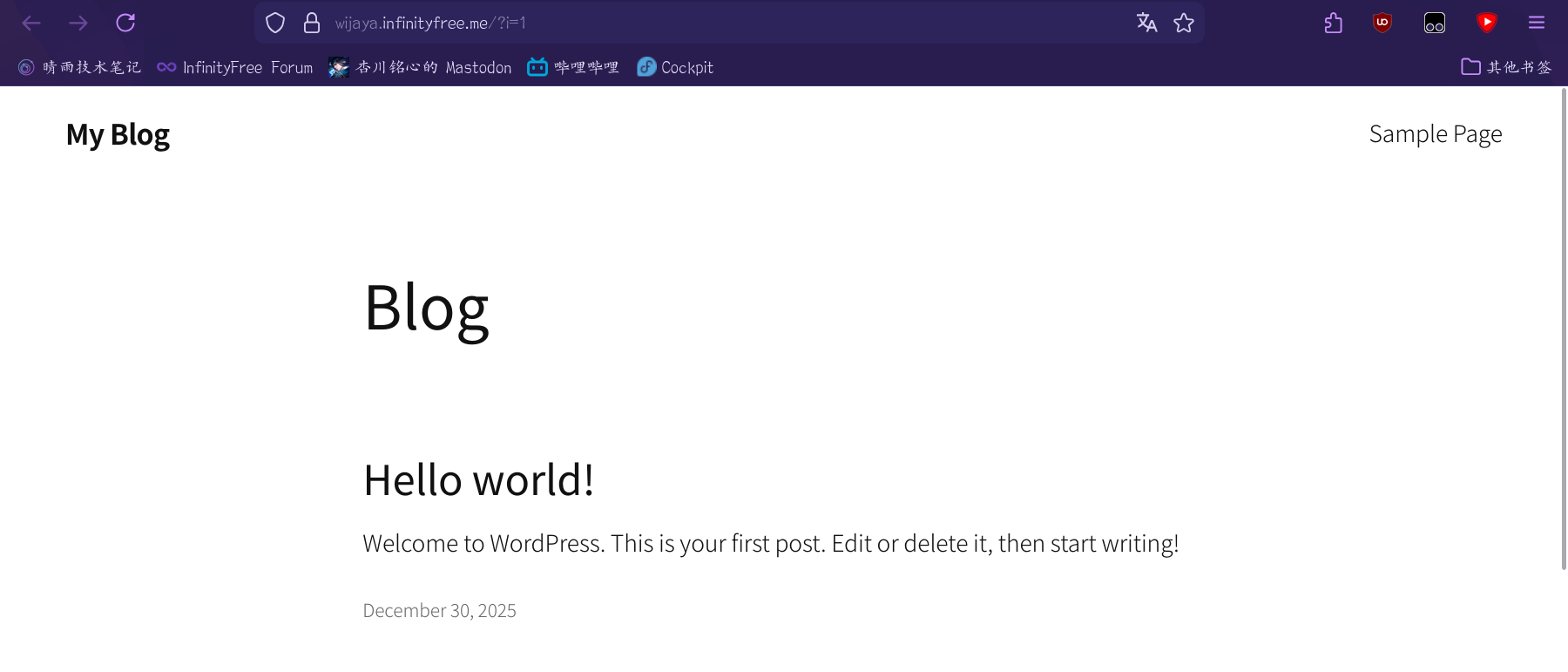The width and height of the screenshot is (1568, 672).
Task: Open the 晴雨技术笔记 bookmark
Action: pos(80,67)
